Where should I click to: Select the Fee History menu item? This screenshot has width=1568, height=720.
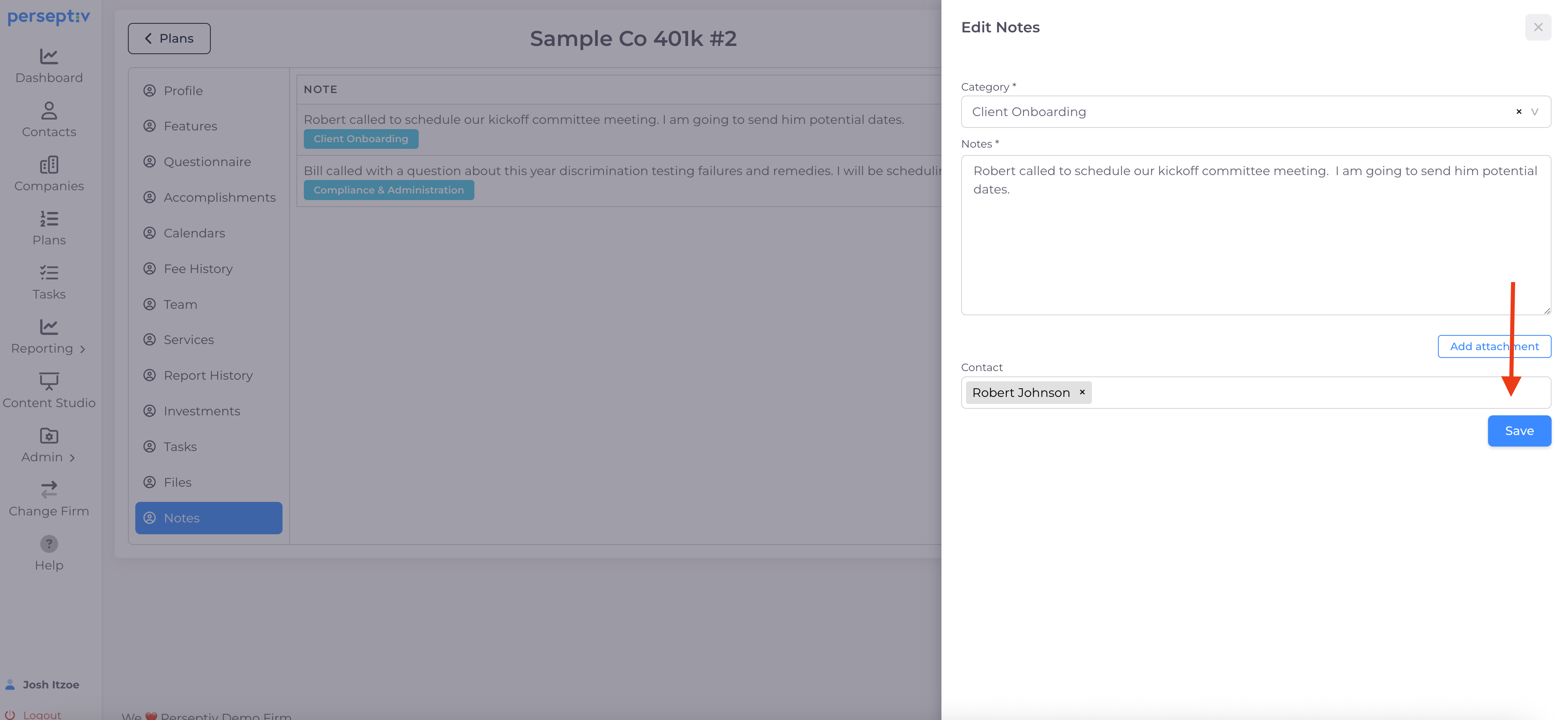click(198, 269)
